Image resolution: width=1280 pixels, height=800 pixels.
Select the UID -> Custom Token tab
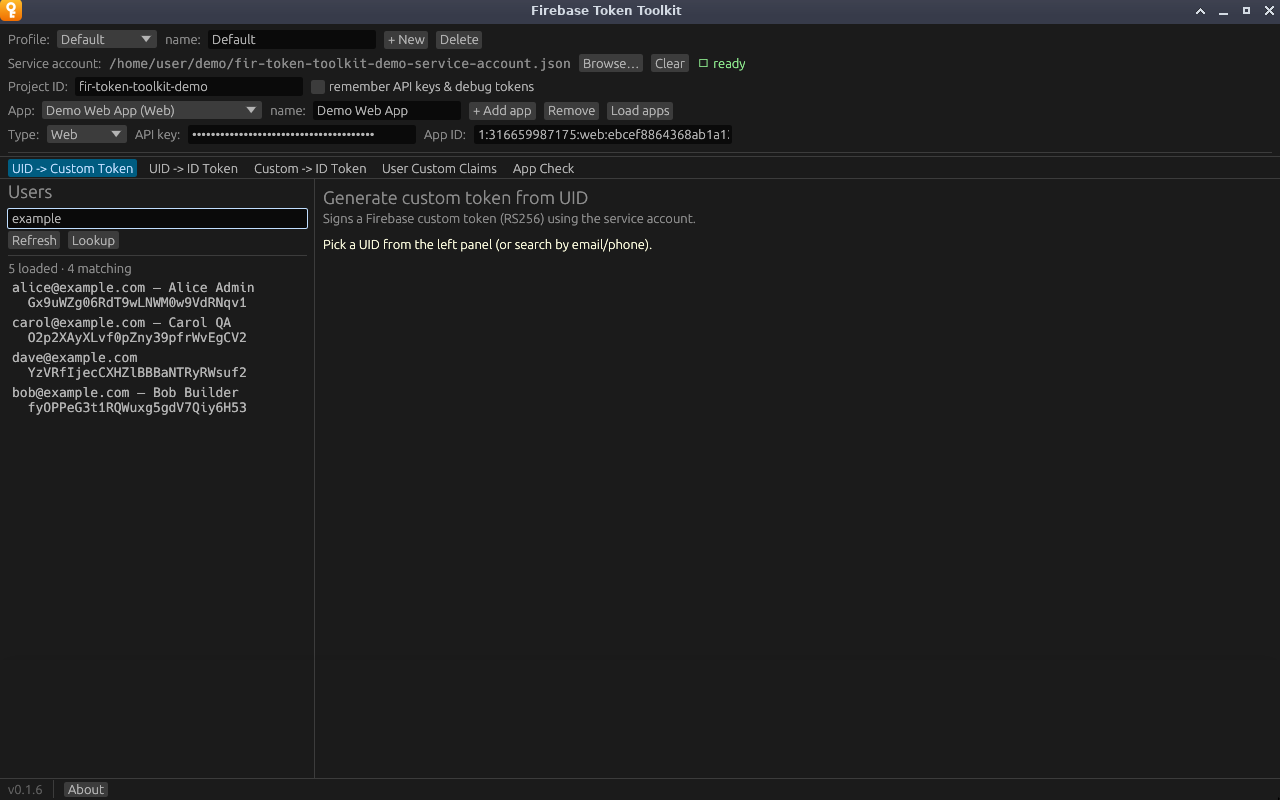tap(72, 168)
